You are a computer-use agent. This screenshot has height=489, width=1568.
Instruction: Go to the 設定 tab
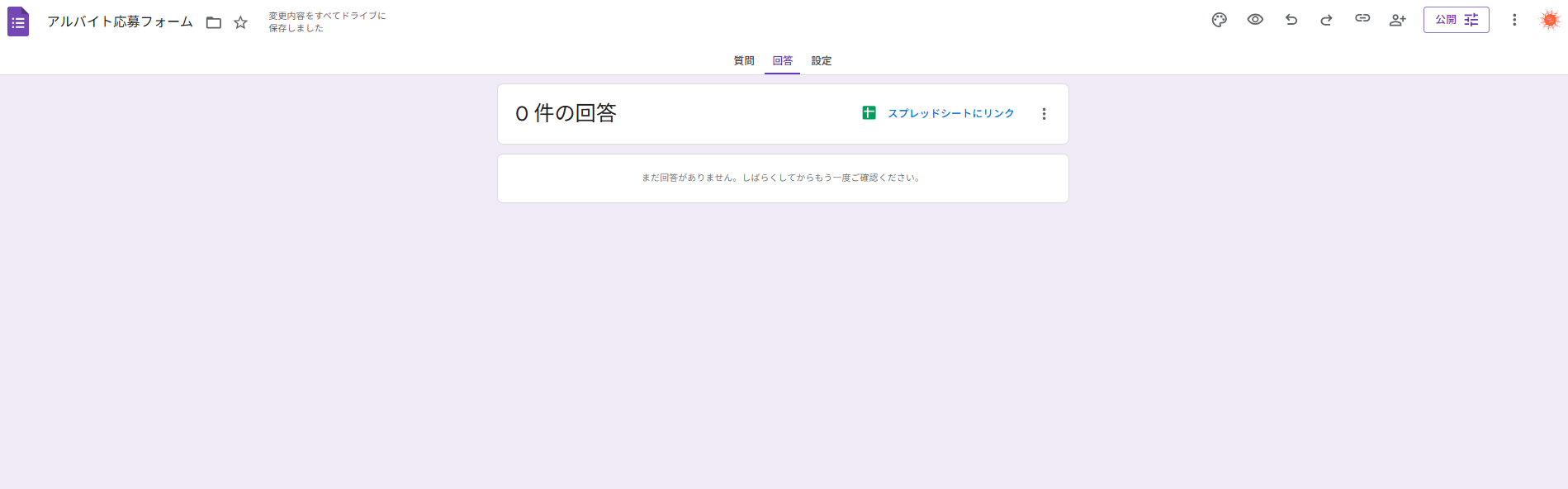[x=821, y=61]
